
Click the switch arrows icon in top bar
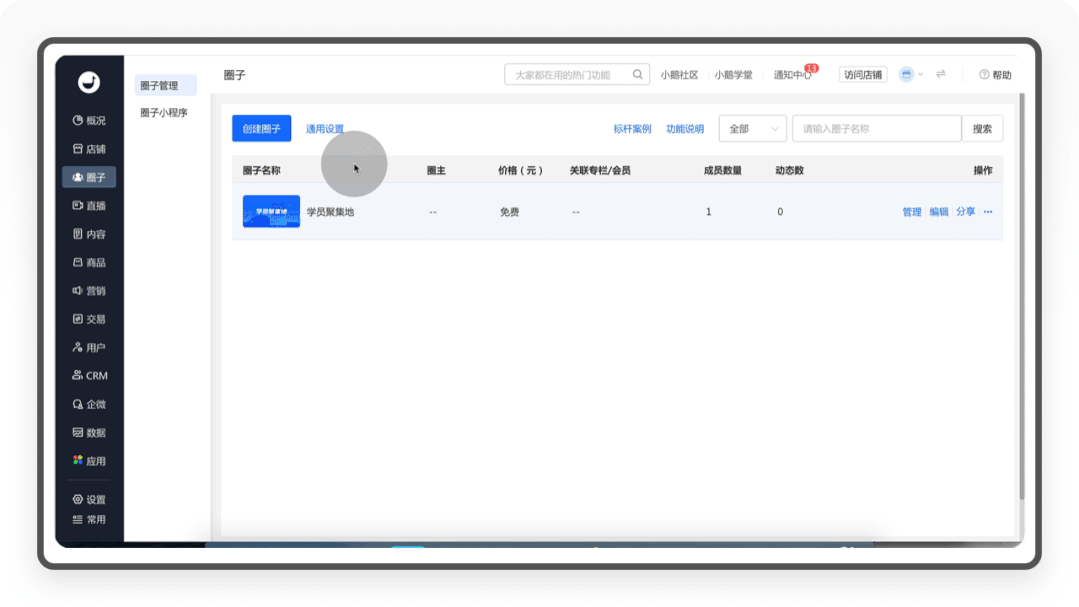click(x=941, y=74)
